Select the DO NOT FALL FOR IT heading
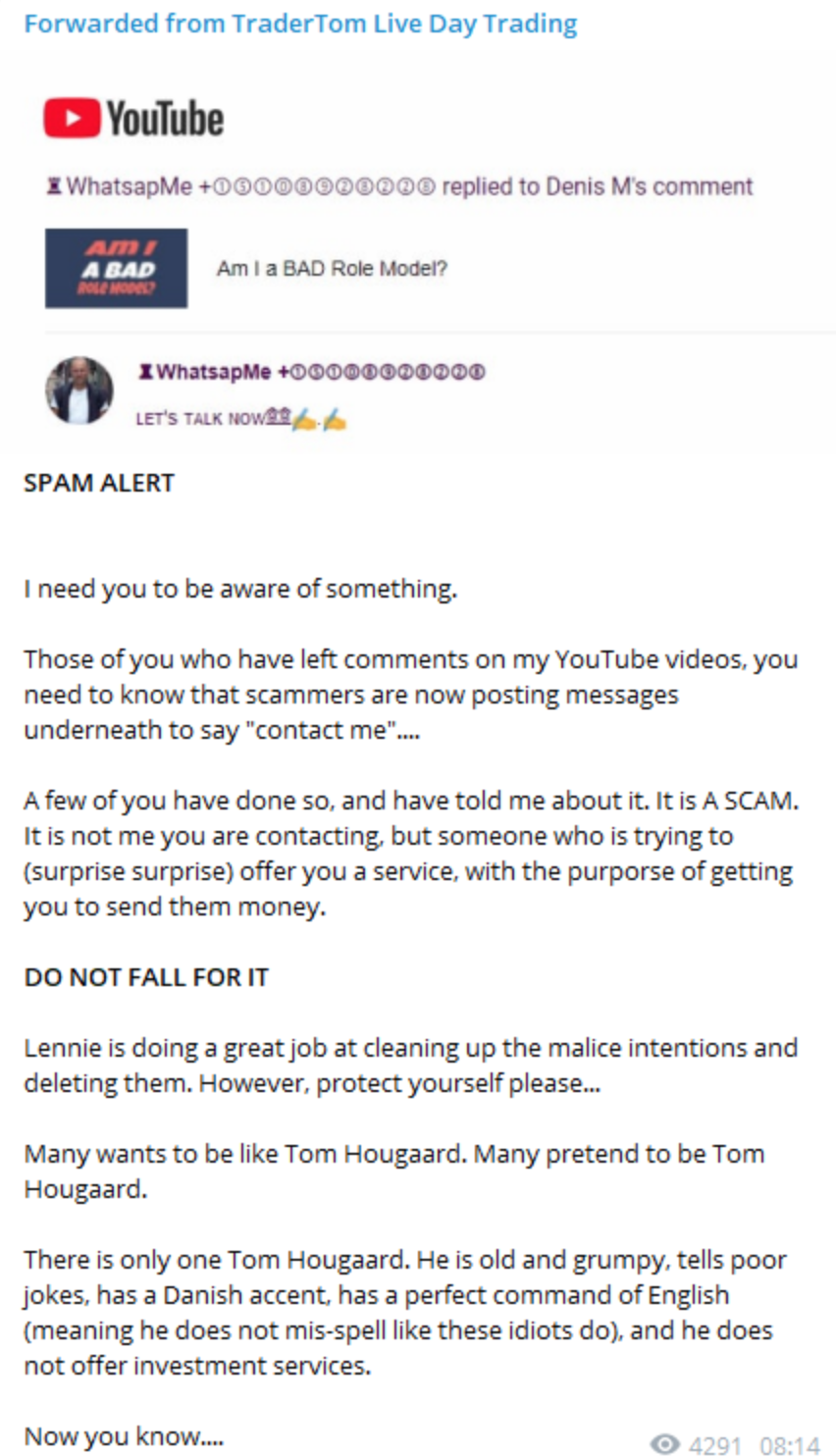Viewport: 836px width, 1456px height. click(146, 977)
